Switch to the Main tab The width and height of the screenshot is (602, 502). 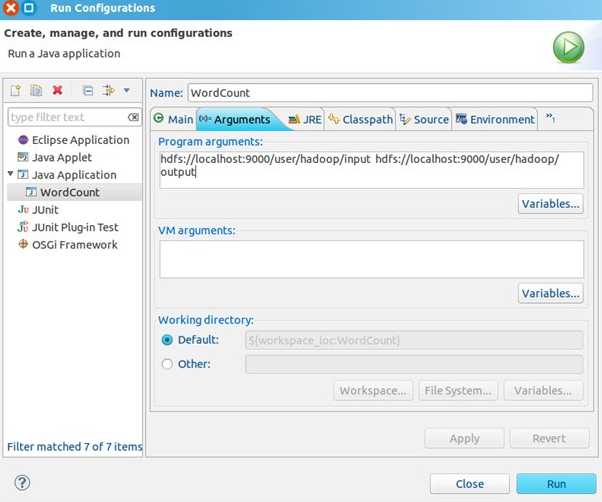173,120
